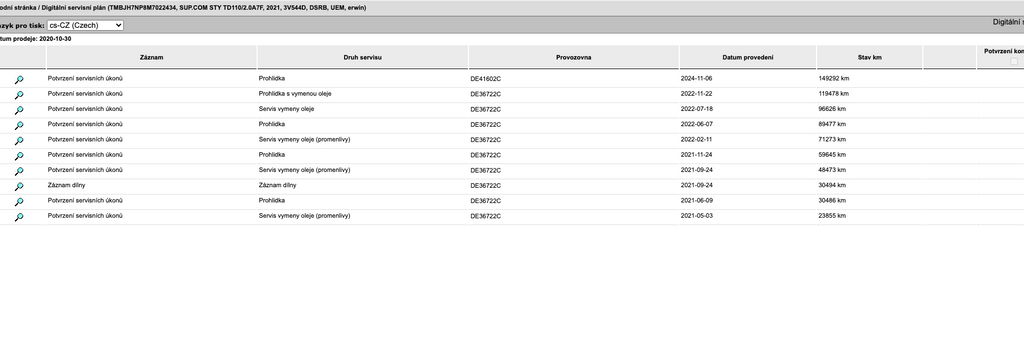Viewport: 1024px width, 362px height.
Task: View the Záznam dílny record via its magnifier
Action: (x=19, y=186)
